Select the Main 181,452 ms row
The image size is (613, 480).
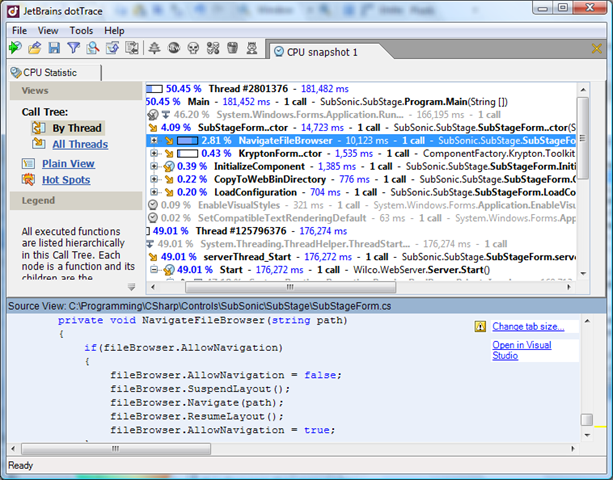coord(361,102)
